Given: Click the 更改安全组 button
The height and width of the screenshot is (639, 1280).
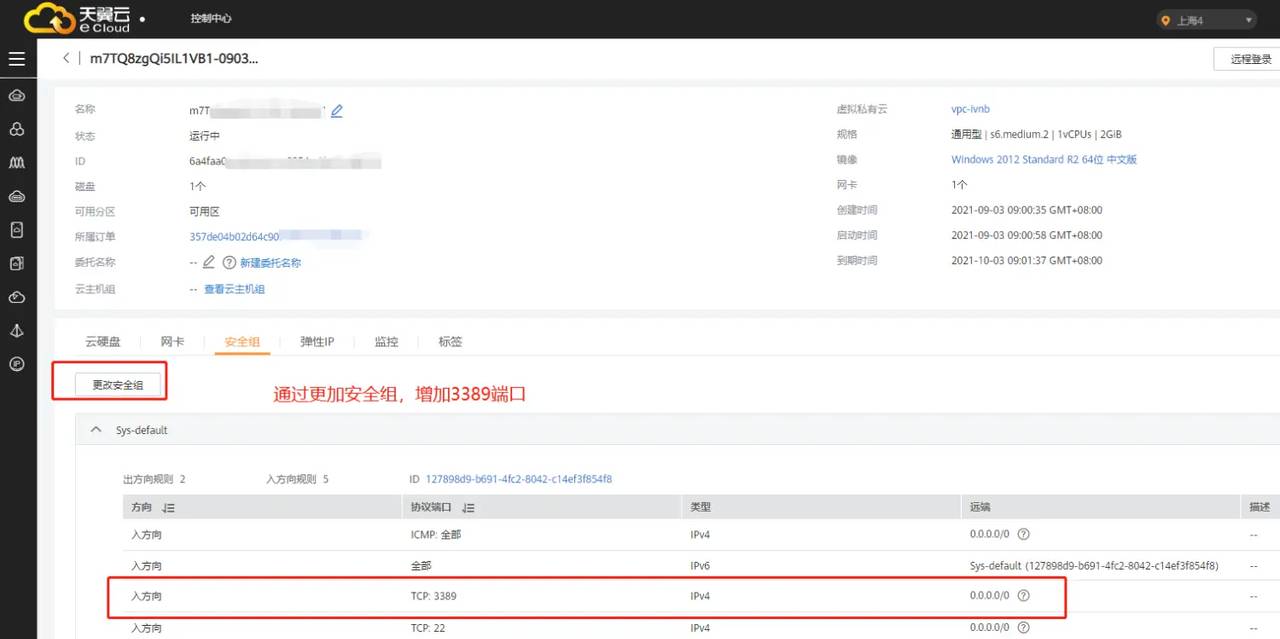Looking at the screenshot, I should [117, 384].
